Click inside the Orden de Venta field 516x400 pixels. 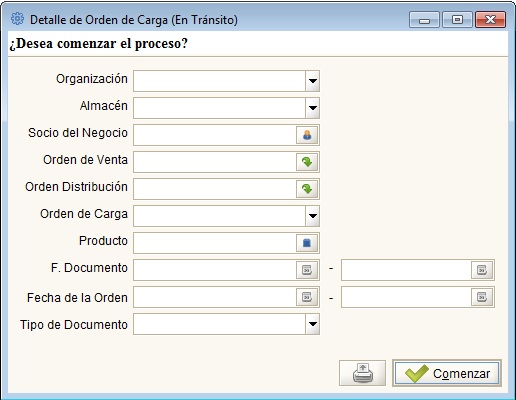coord(215,162)
